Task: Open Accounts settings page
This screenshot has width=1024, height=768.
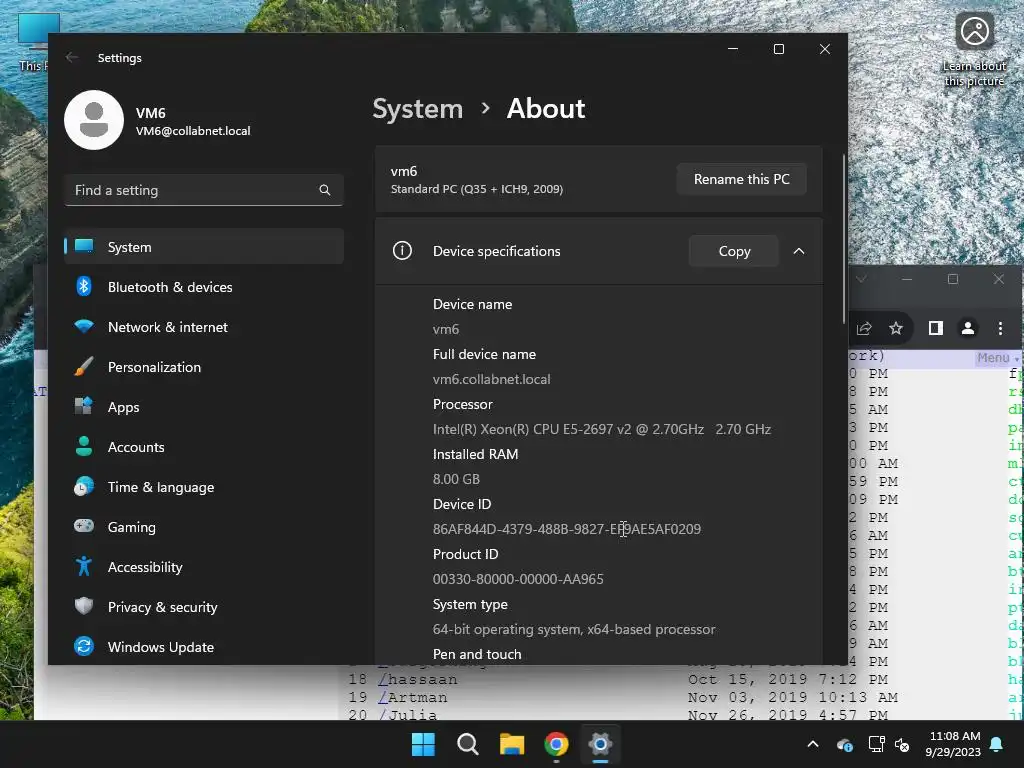Action: tap(204, 447)
